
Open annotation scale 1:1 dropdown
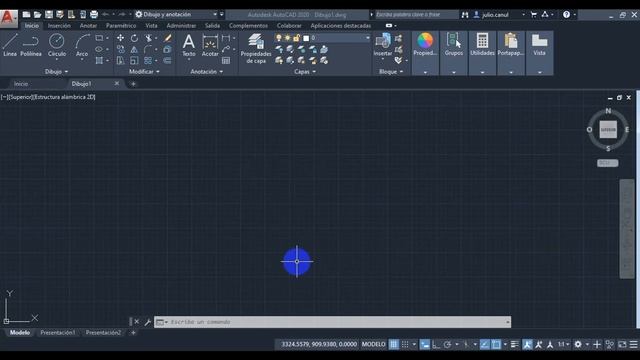click(564, 344)
